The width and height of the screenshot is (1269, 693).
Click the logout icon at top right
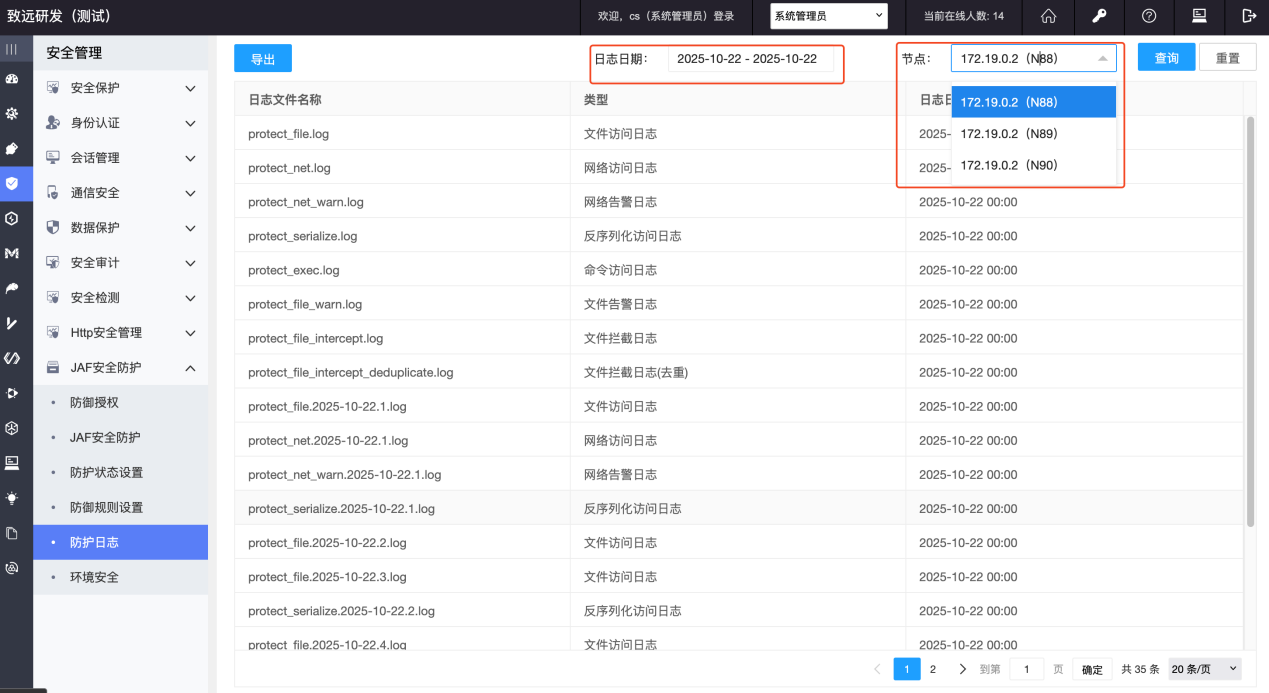(x=1248, y=16)
